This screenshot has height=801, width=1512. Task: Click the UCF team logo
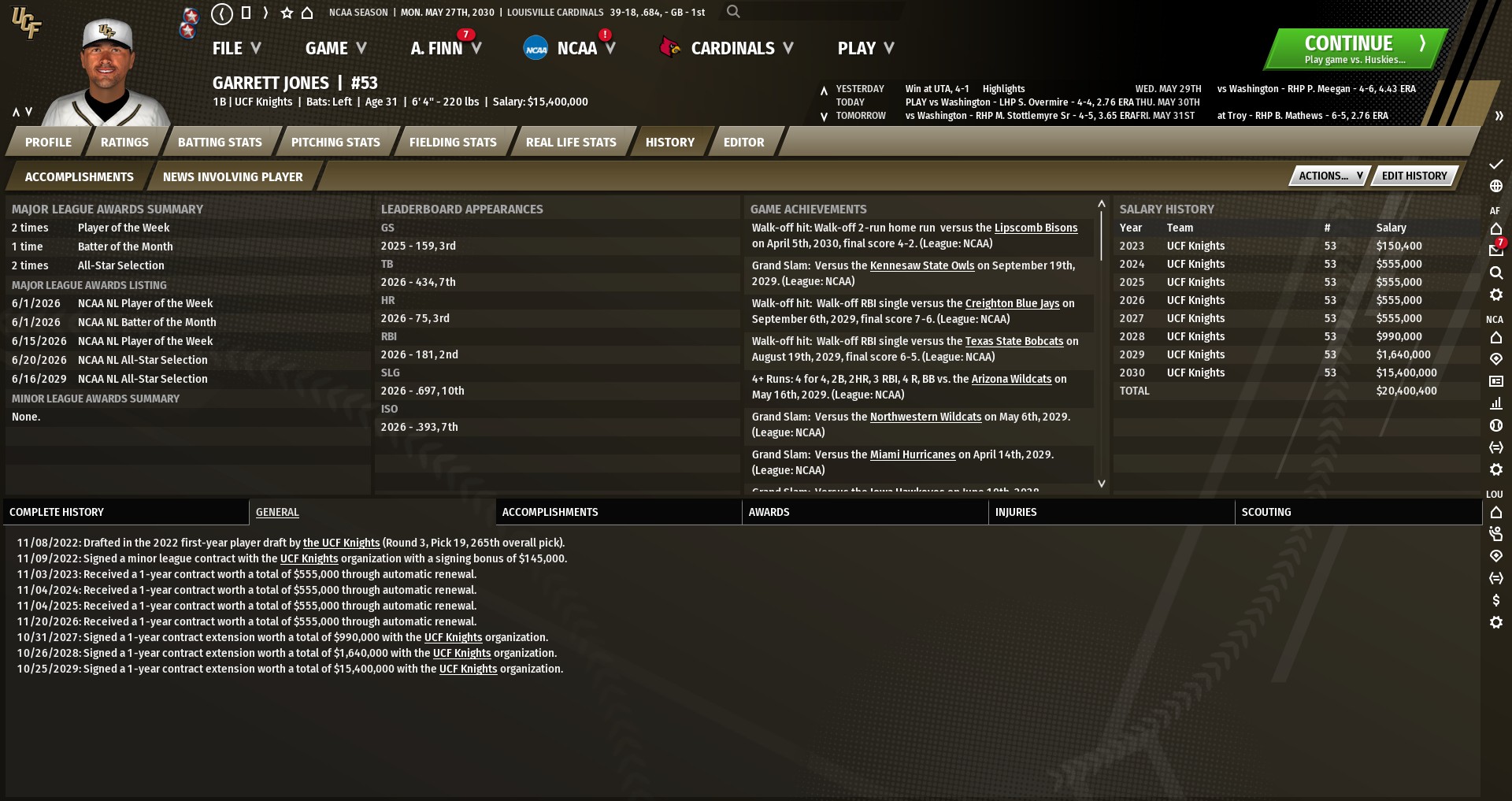click(26, 22)
